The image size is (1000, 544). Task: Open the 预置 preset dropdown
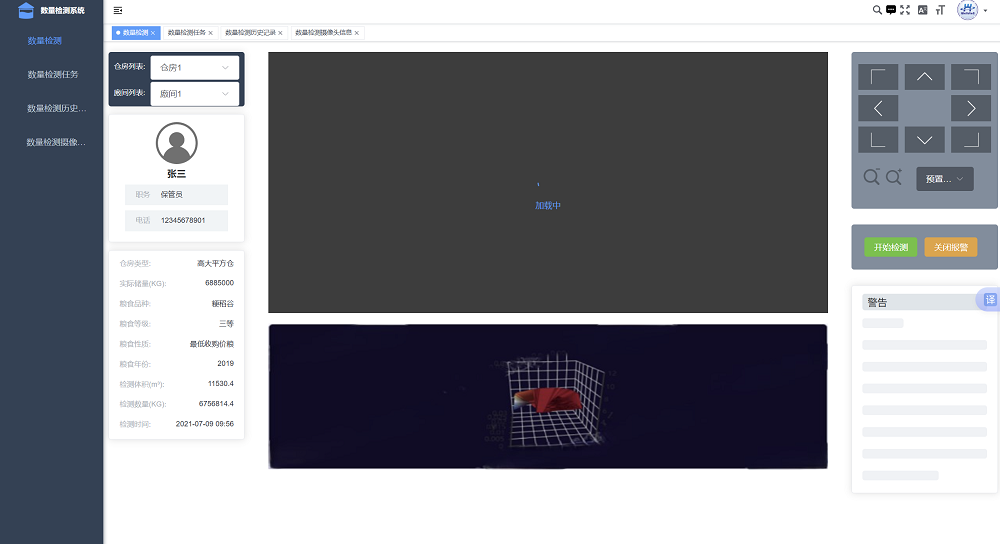click(x=945, y=179)
